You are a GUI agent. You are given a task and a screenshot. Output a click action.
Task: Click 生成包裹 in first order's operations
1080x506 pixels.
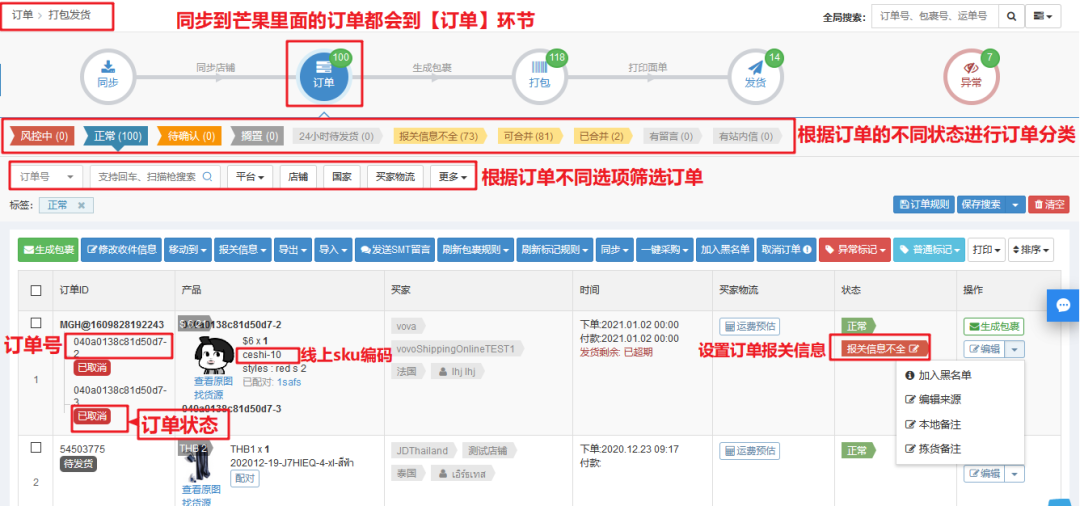click(x=994, y=326)
